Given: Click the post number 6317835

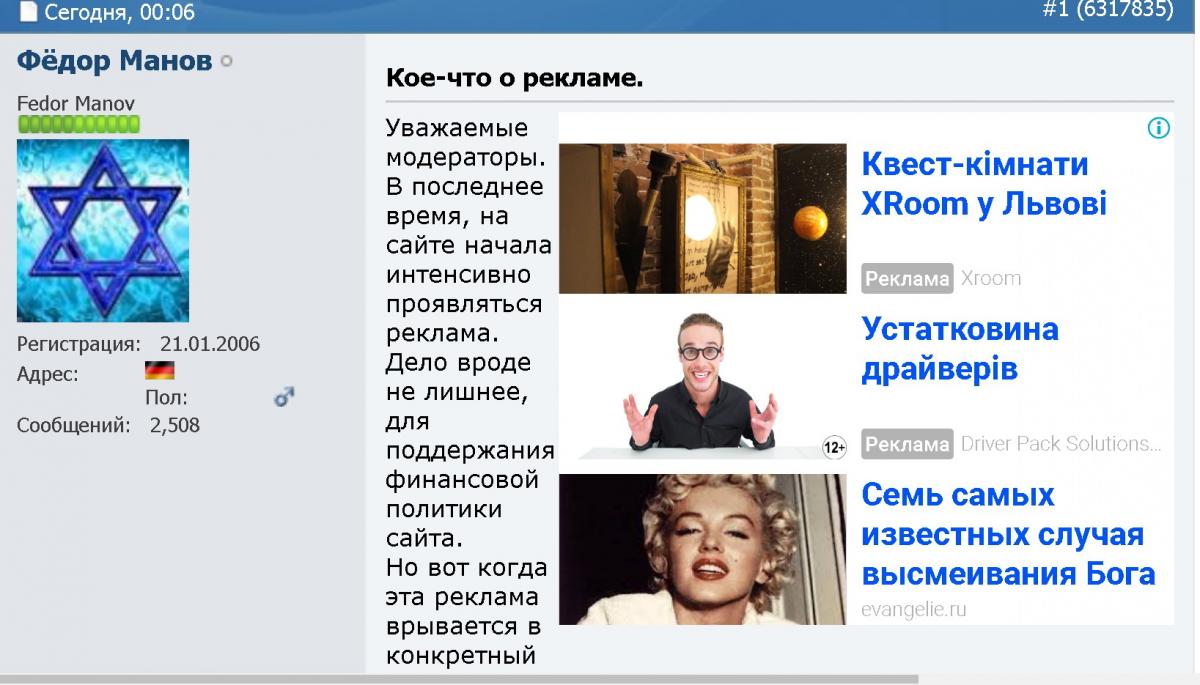Looking at the screenshot, I should click(1125, 11).
